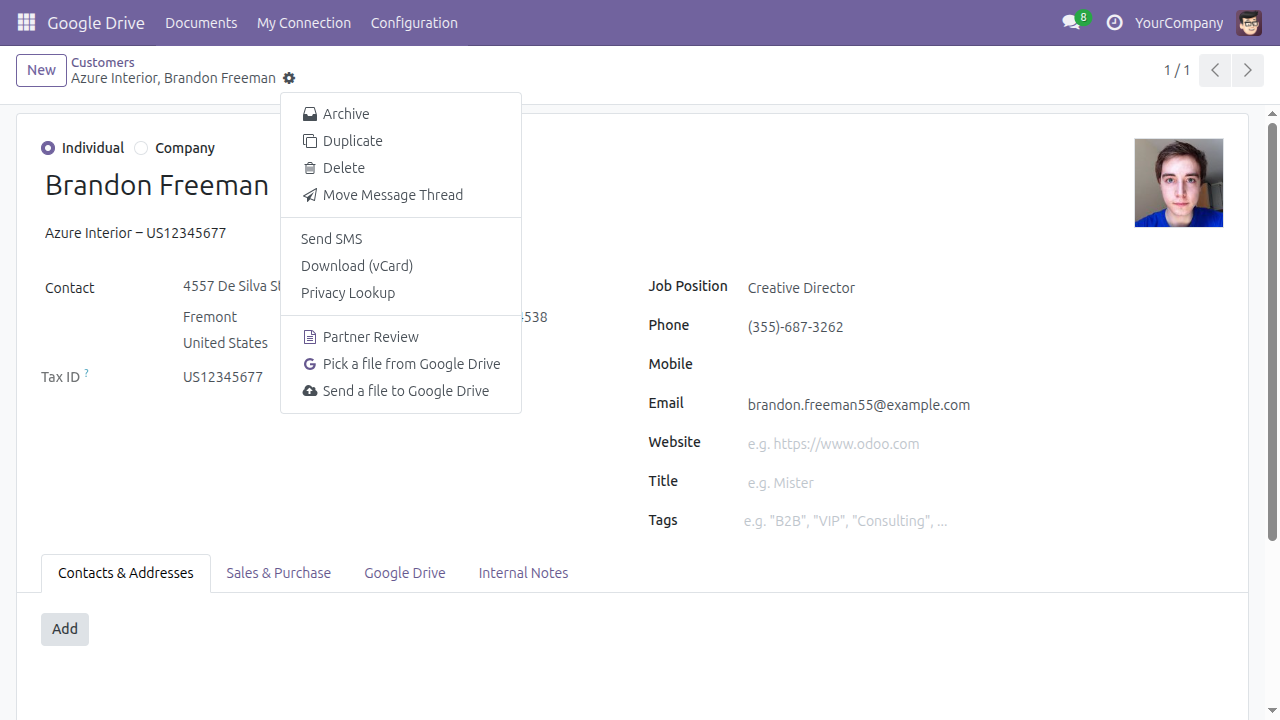This screenshot has height=720, width=1280.
Task: Click the Google Drive app title
Action: point(96,22)
